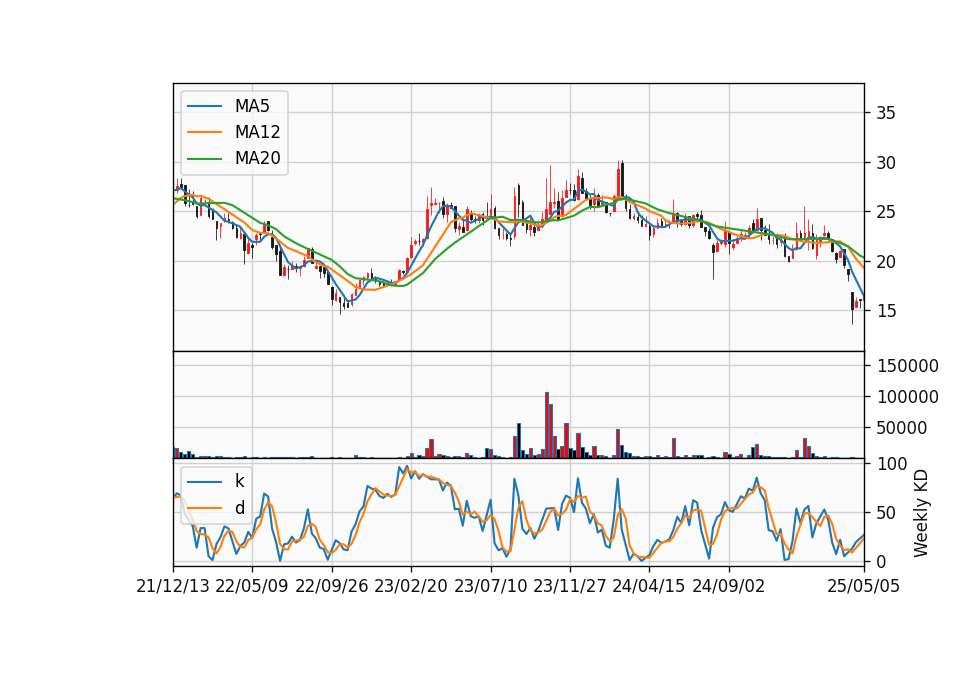Viewport: 960px width, 690px height.
Task: Click the price axis value 15
Action: (x=886, y=311)
